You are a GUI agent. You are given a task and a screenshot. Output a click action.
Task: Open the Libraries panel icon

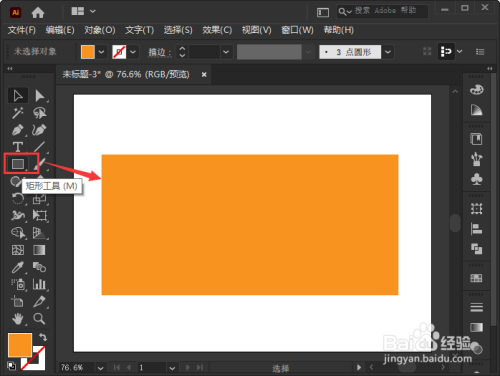click(476, 139)
